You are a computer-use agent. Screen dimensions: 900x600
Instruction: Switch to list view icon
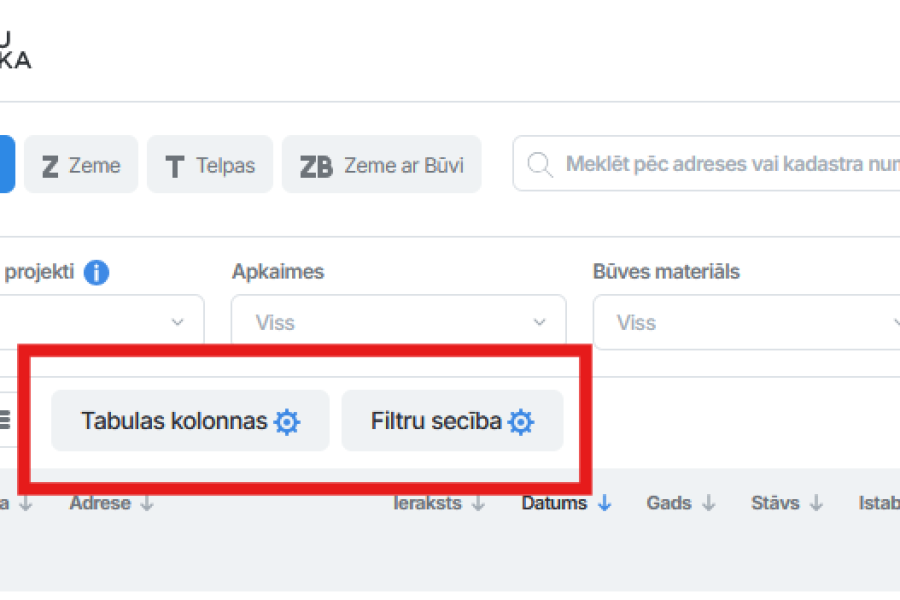[x=5, y=420]
